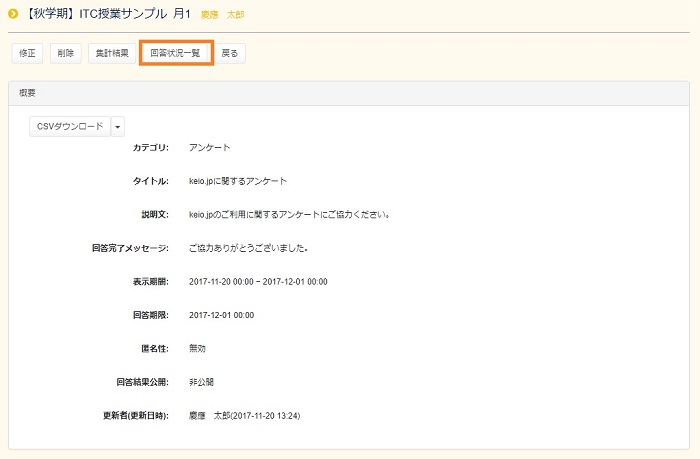Image resolution: width=700 pixels, height=459 pixels.
Task: Click the CSVダウンロード button
Action: click(69, 127)
